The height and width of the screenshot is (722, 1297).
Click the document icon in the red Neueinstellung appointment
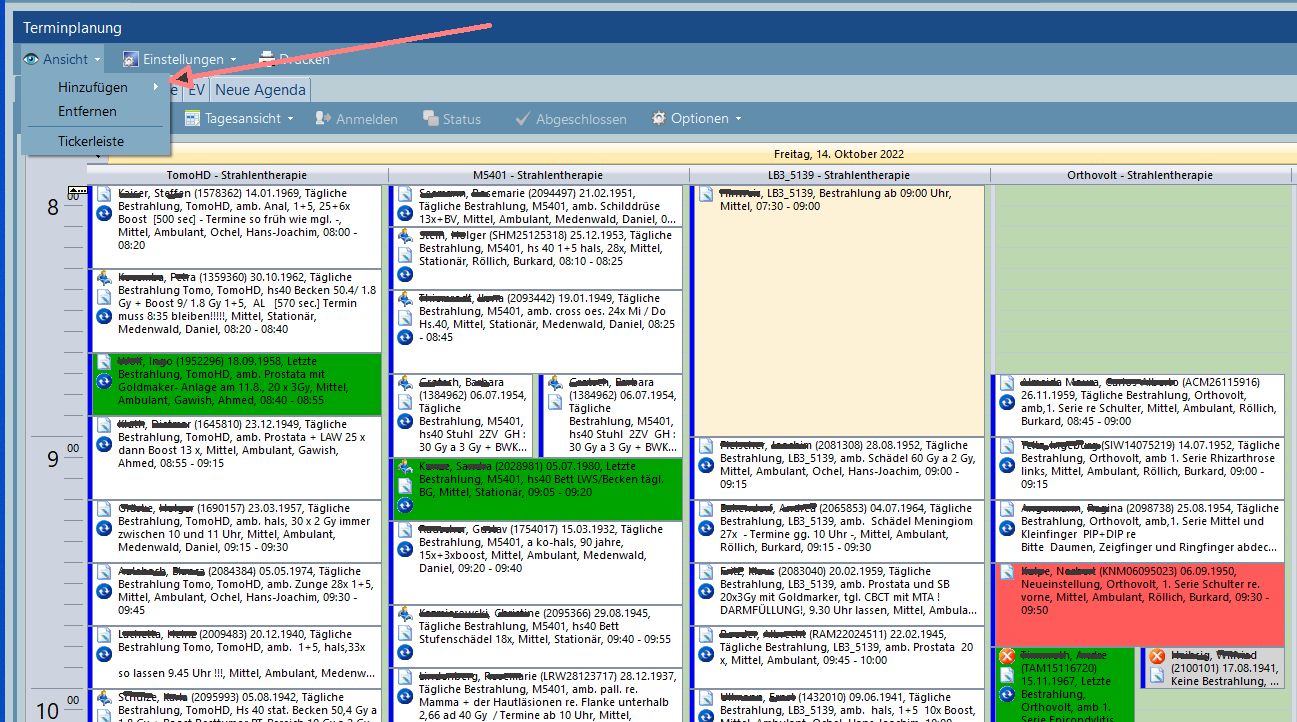[1007, 571]
